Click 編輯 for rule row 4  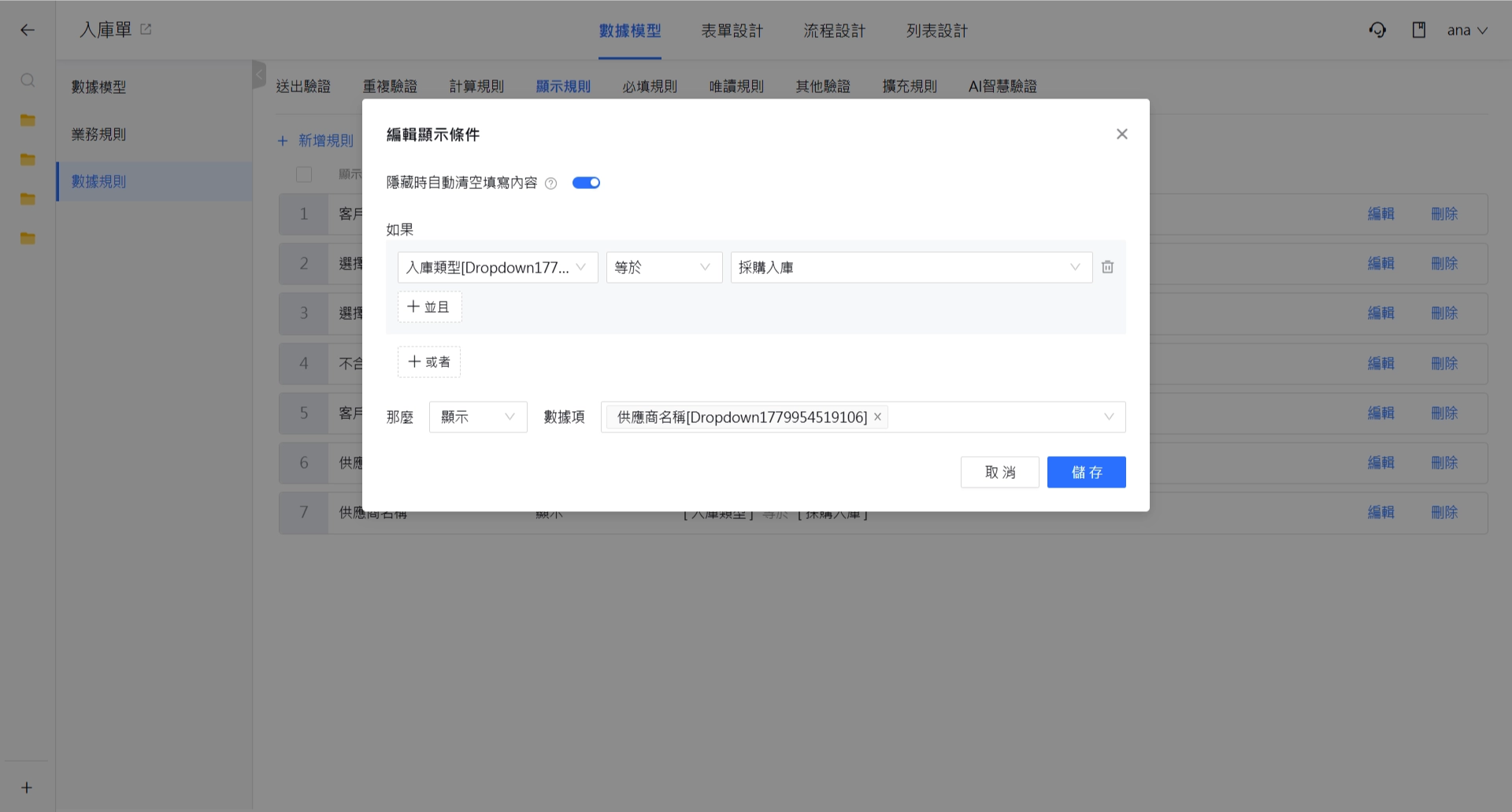(1381, 363)
